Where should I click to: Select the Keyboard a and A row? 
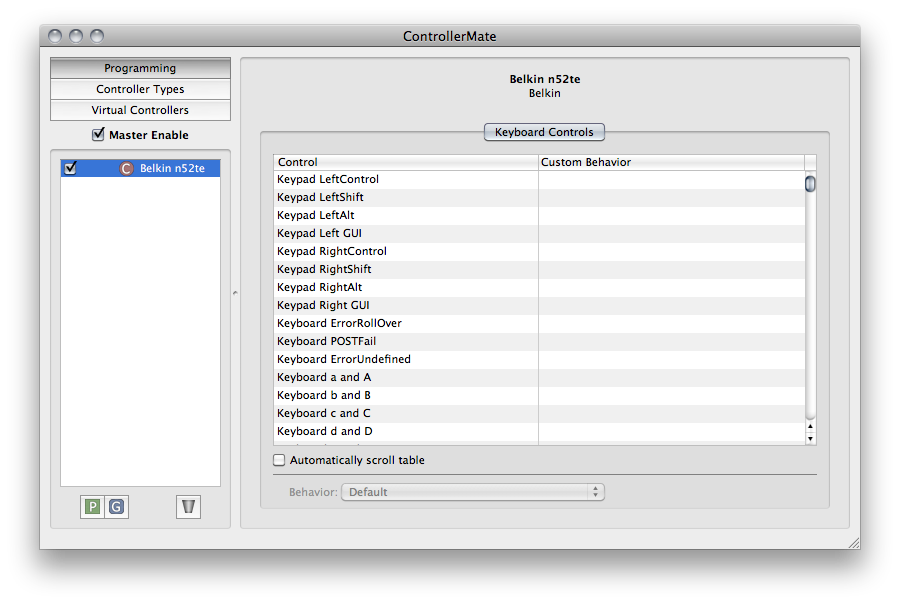pos(540,377)
